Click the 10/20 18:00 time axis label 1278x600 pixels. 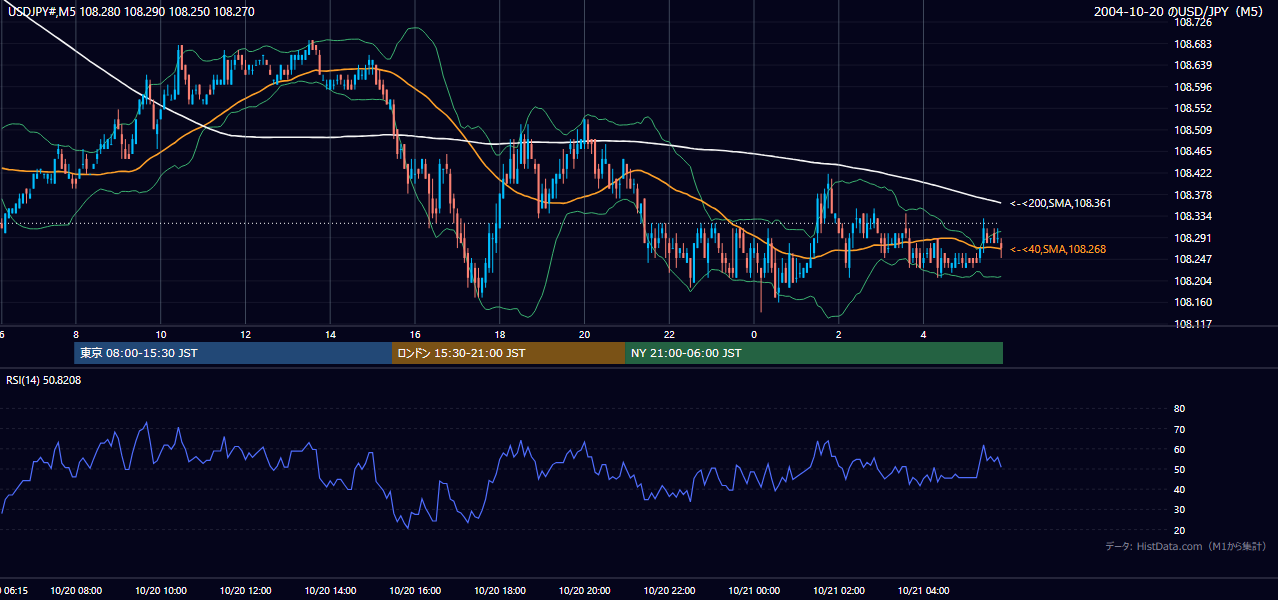500,591
